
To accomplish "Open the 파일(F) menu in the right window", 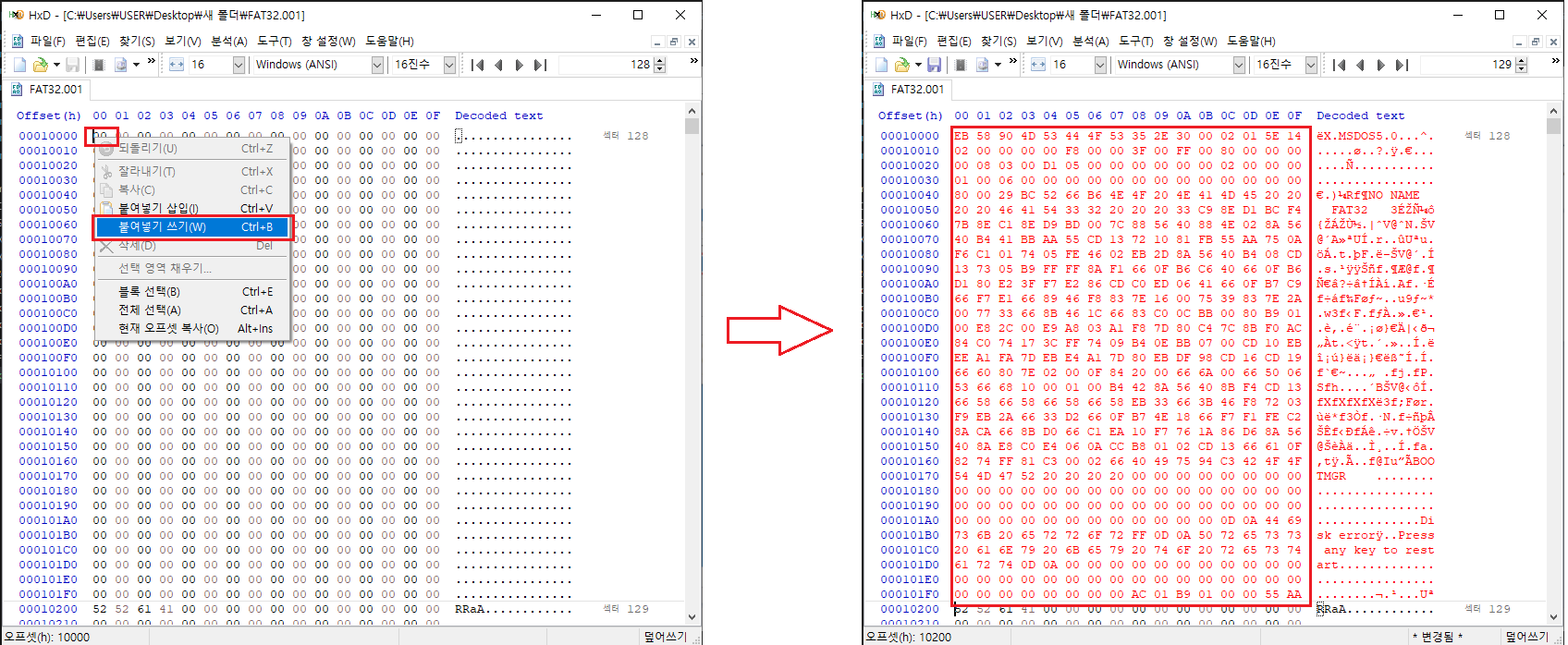I will tap(909, 42).
